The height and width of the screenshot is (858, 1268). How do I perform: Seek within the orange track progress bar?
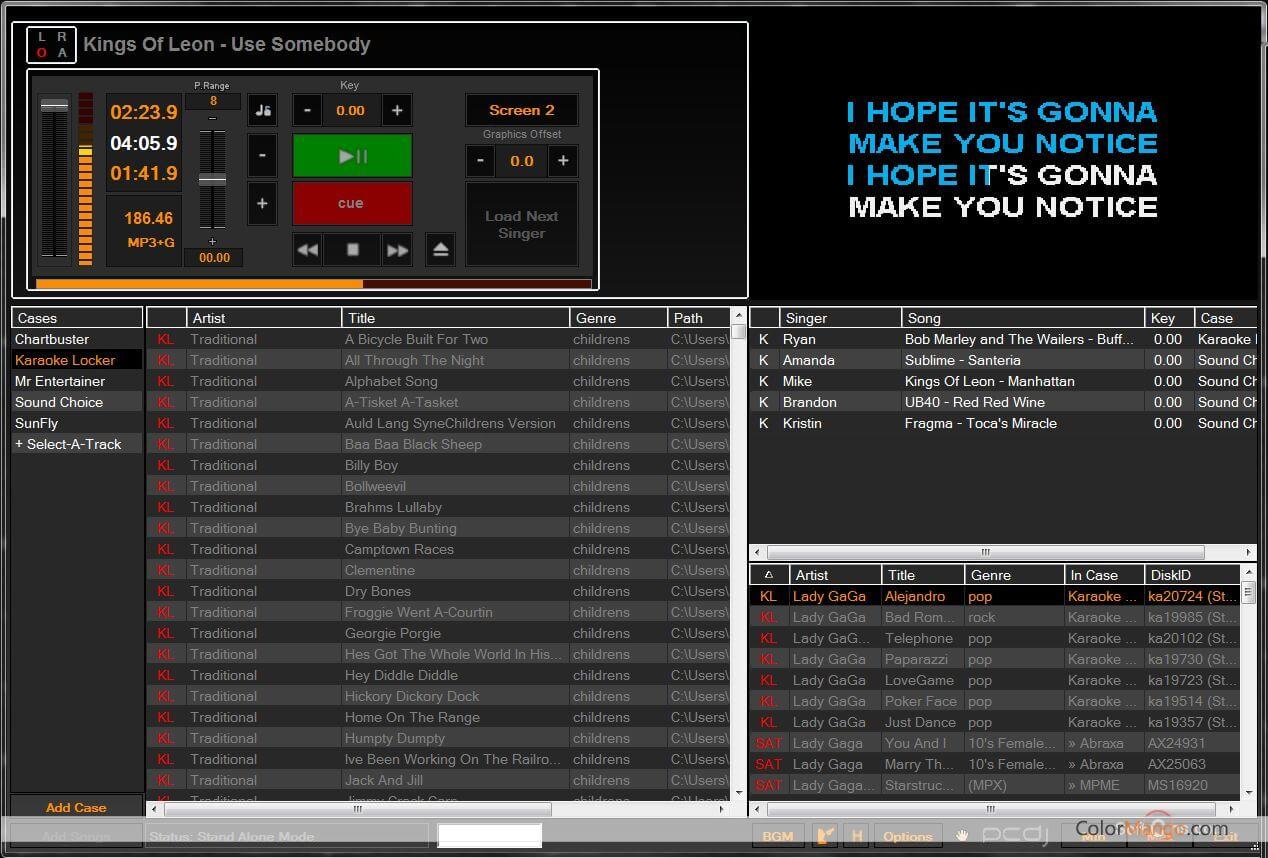315,284
